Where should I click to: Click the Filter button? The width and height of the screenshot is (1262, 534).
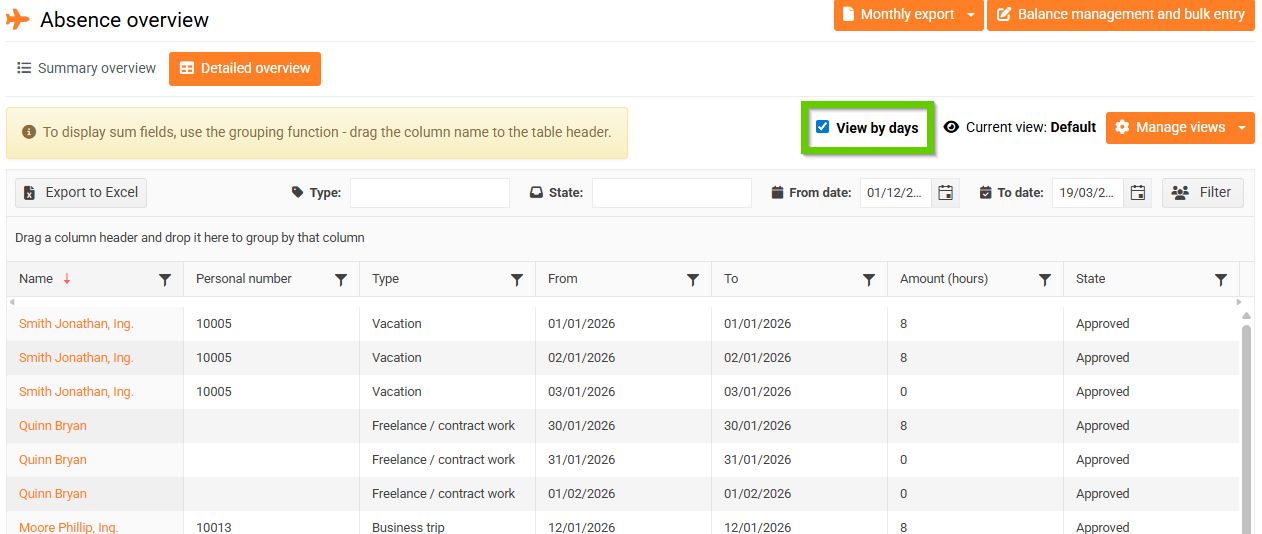point(1202,193)
